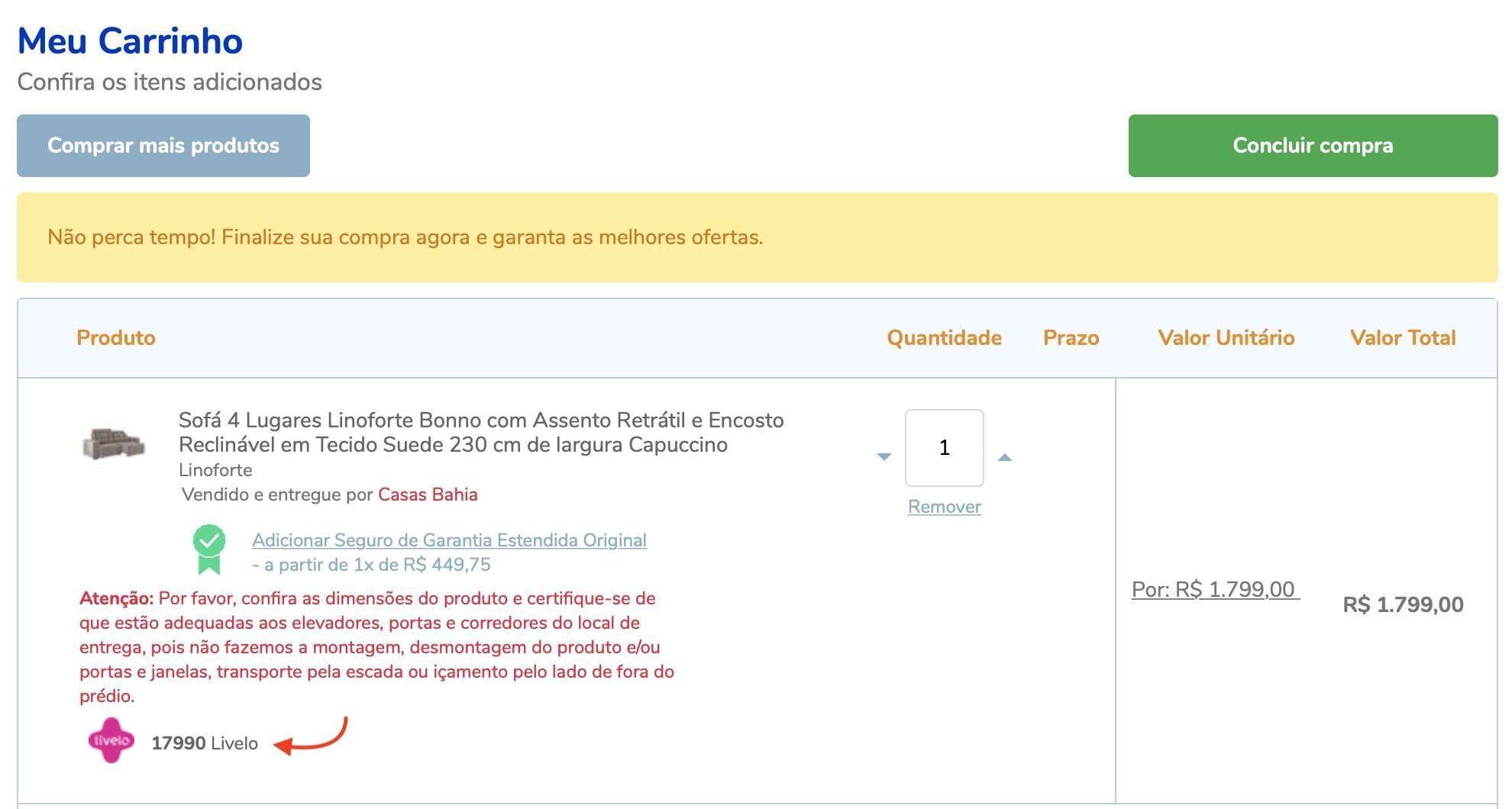Click the 17990 Livelo points text
This screenshot has width=1512, height=809.
tap(205, 743)
